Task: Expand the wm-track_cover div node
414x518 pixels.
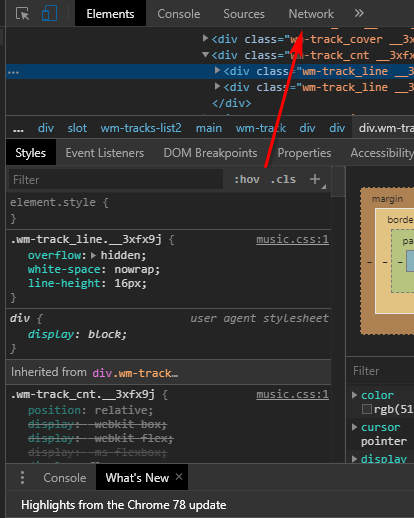Action: (x=205, y=38)
